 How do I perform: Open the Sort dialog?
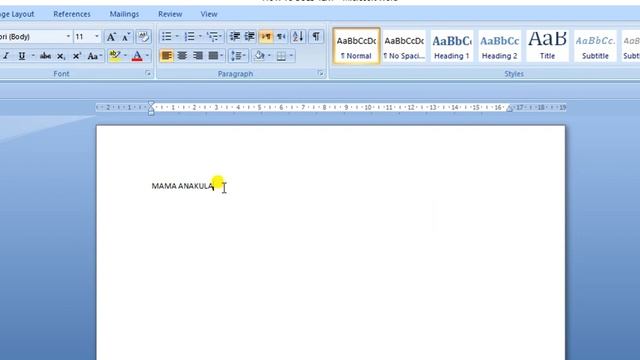(x=298, y=37)
